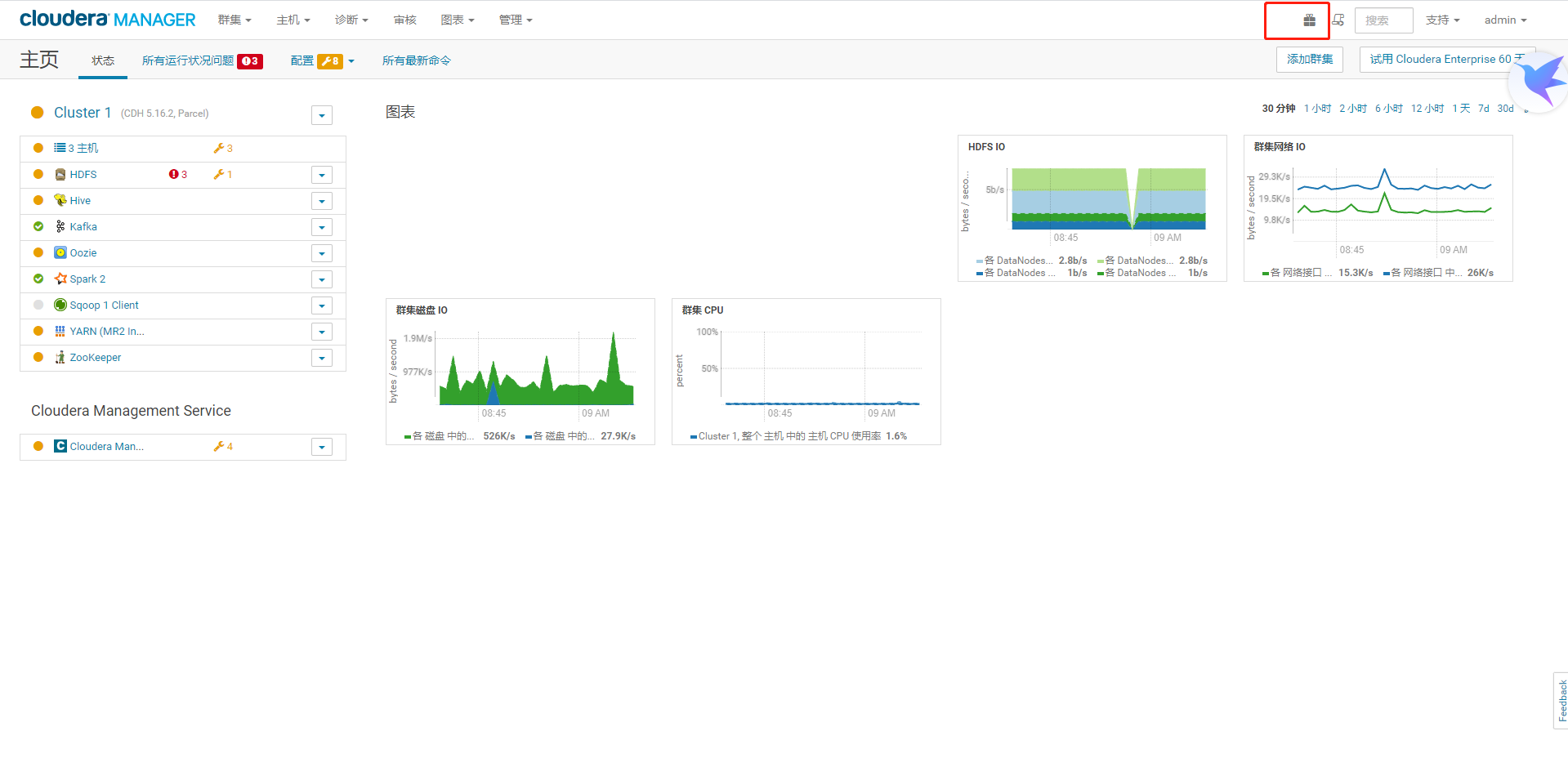Open Cluster 1 actions dropdown

click(322, 115)
